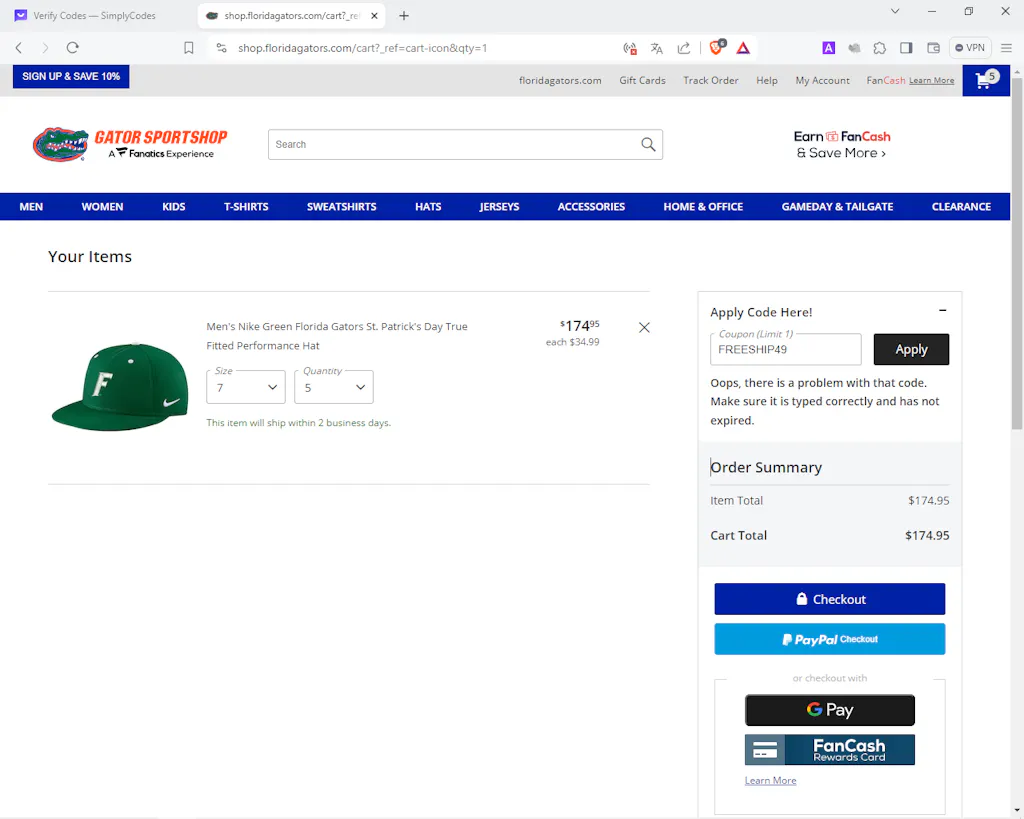Click the Apply coupon button

[x=911, y=349]
